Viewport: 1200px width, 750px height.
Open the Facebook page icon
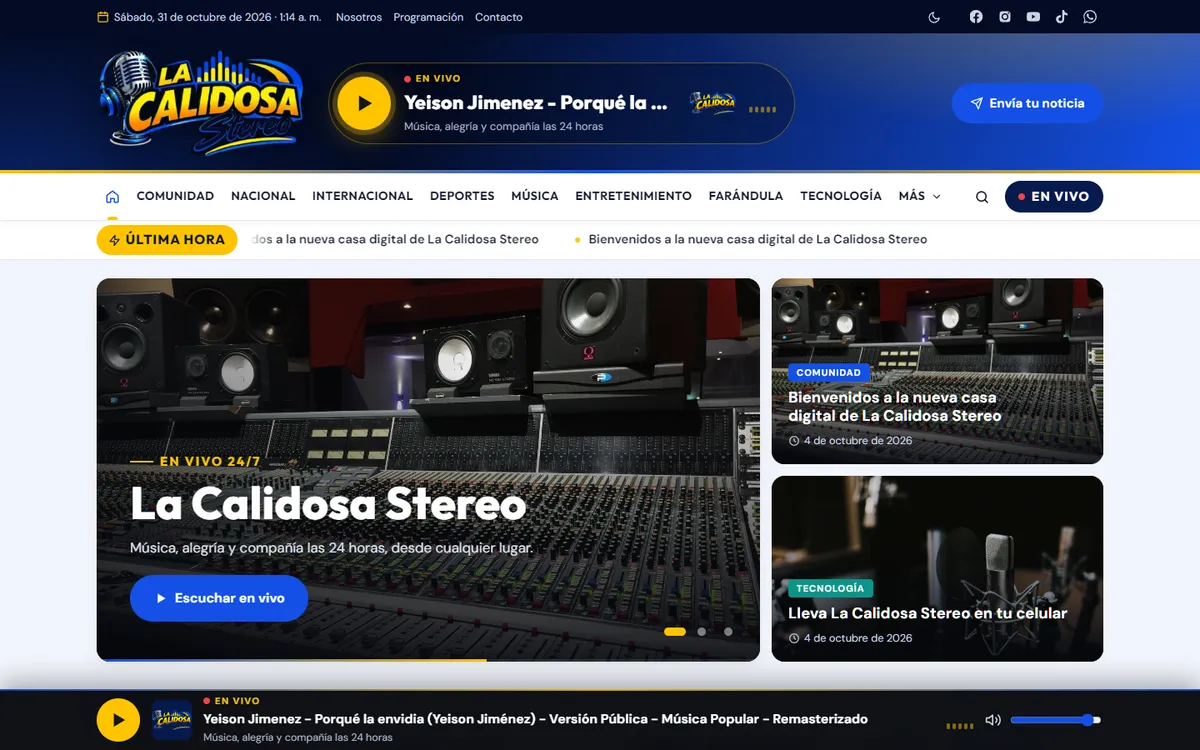976,17
